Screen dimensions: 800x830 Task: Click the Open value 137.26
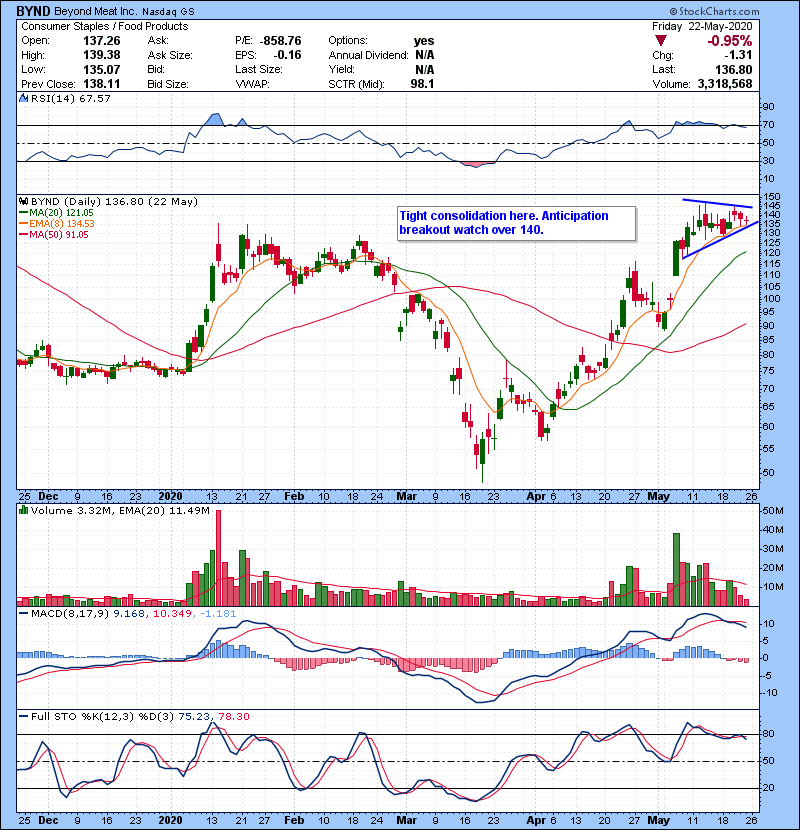(x=102, y=41)
